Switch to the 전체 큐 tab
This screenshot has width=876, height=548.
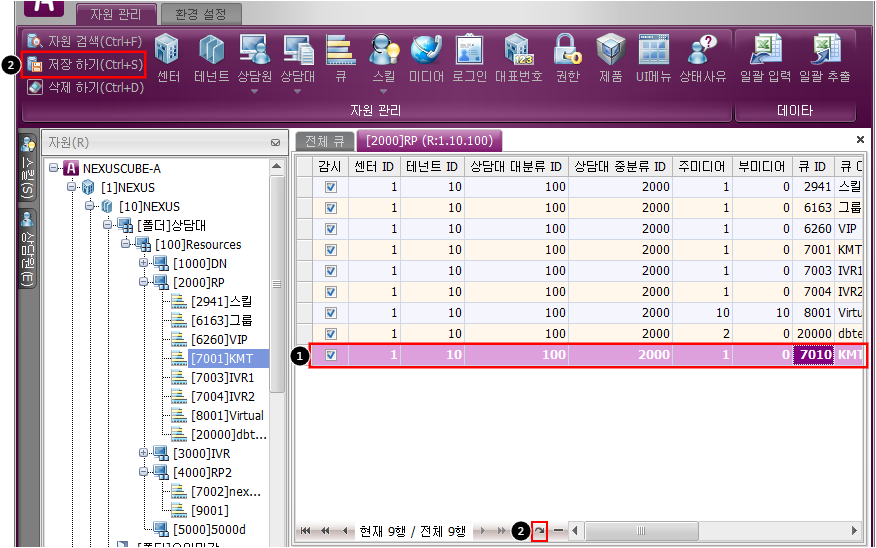point(325,141)
